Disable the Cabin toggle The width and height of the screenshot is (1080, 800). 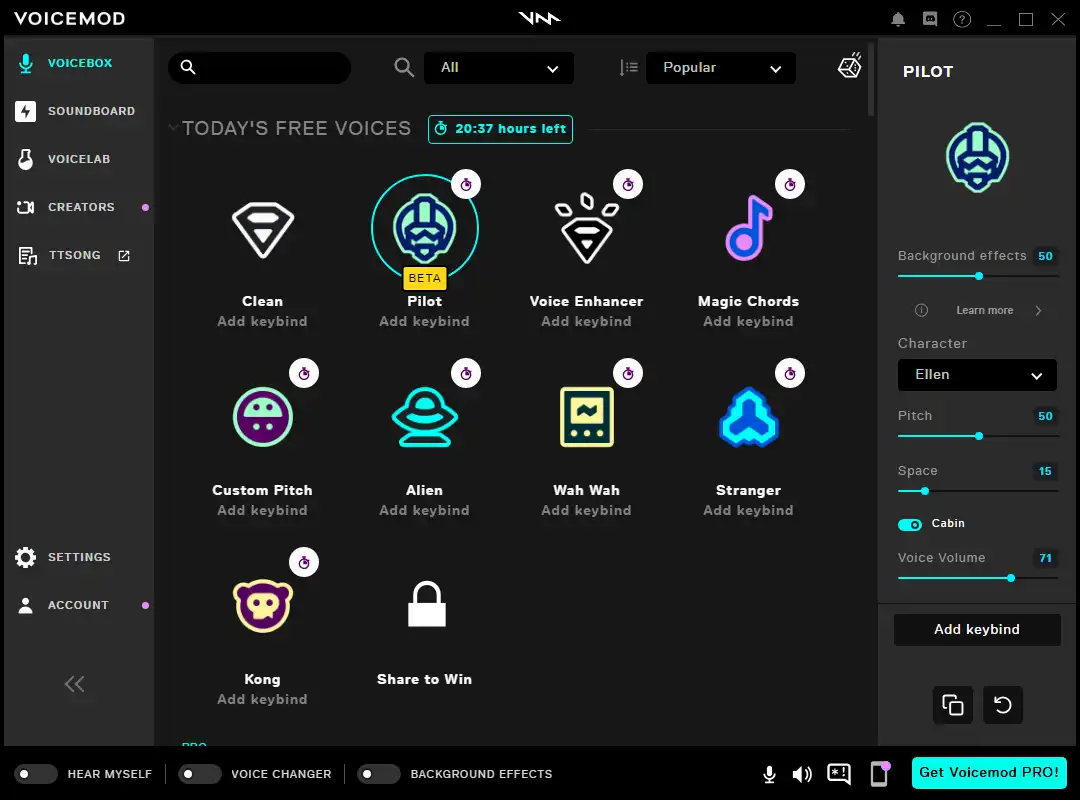pyautogui.click(x=910, y=524)
